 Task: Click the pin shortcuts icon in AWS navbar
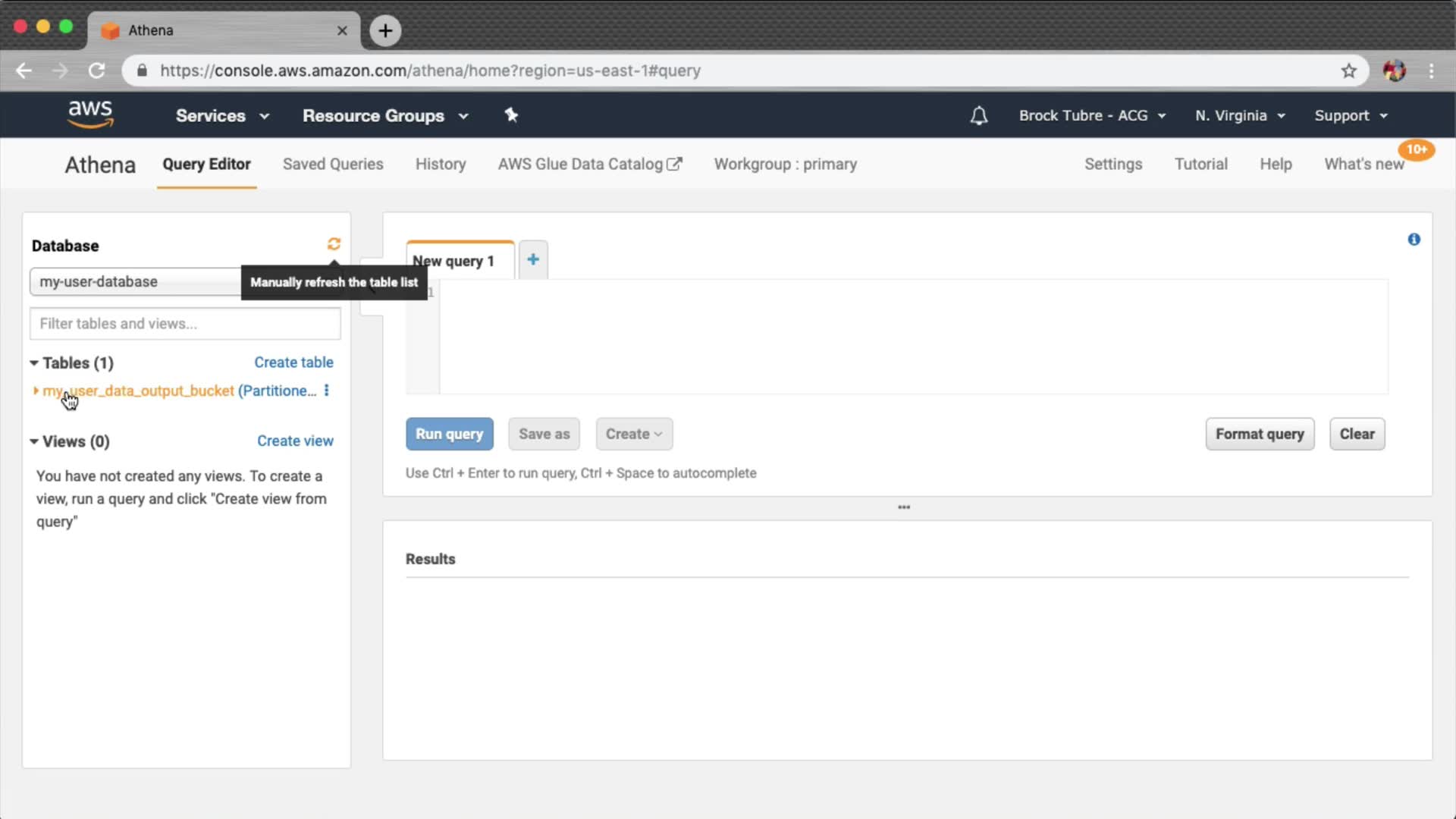click(511, 115)
